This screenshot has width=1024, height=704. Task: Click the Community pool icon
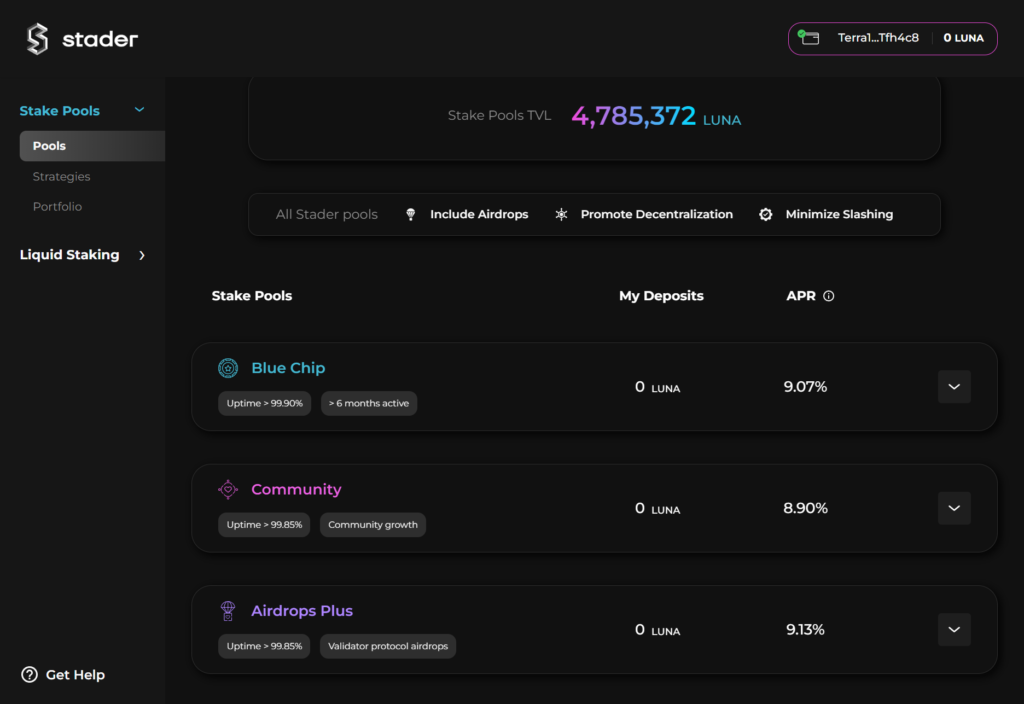coord(228,489)
